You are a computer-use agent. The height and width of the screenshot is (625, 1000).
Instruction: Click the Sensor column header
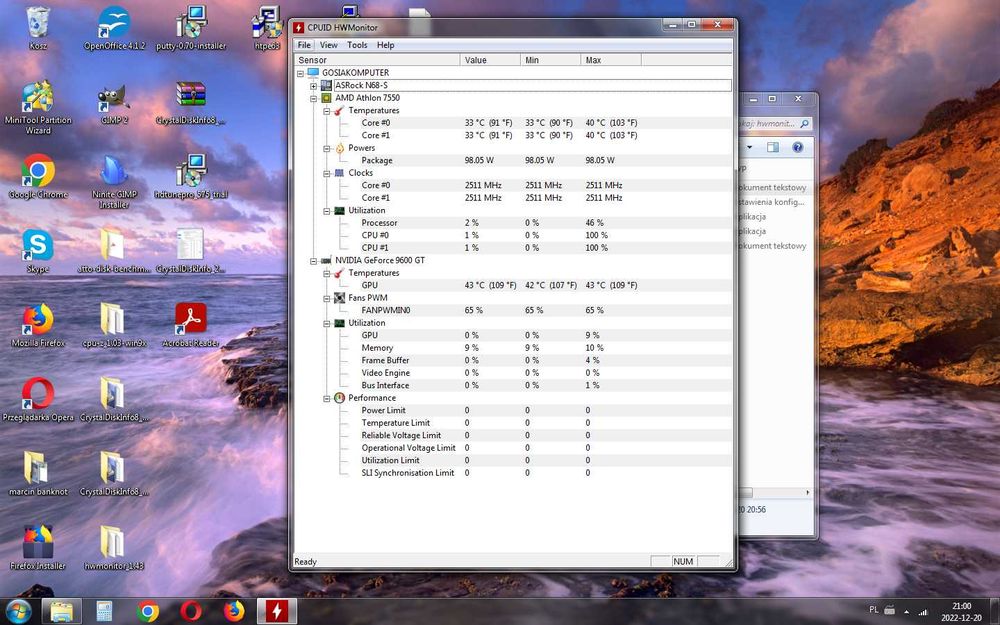point(377,60)
